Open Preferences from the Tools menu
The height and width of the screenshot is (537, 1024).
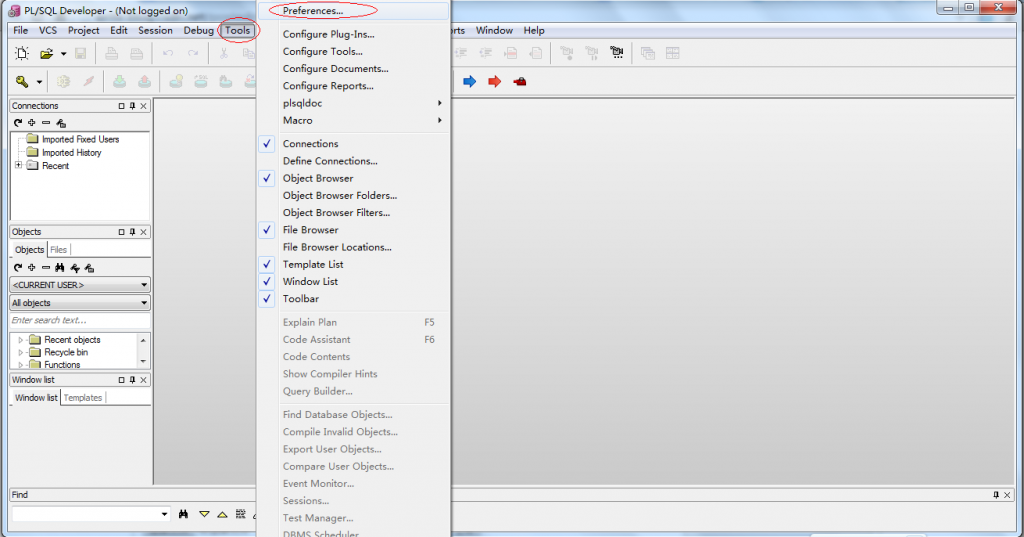tap(313, 10)
